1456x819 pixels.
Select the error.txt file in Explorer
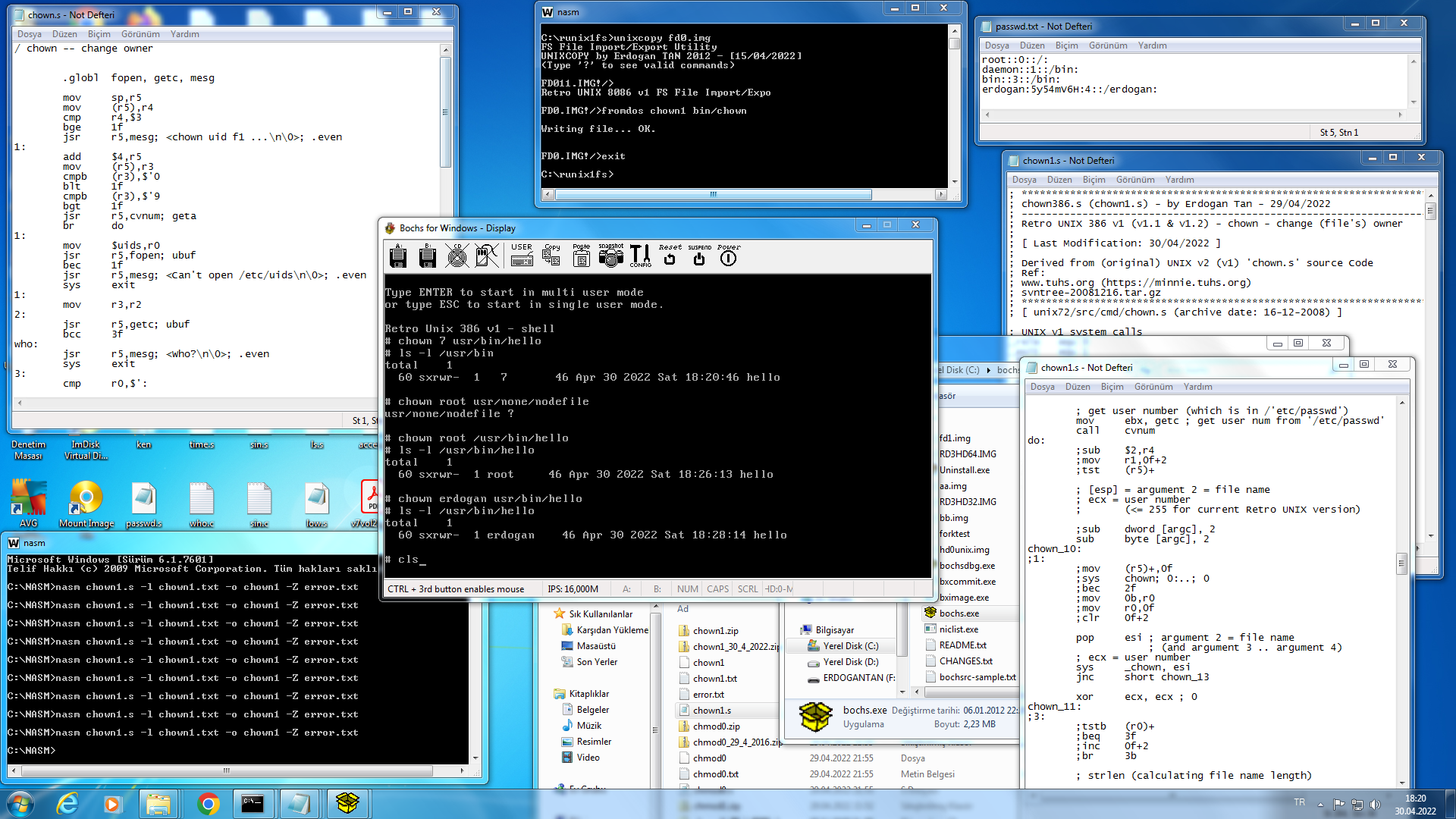701,695
